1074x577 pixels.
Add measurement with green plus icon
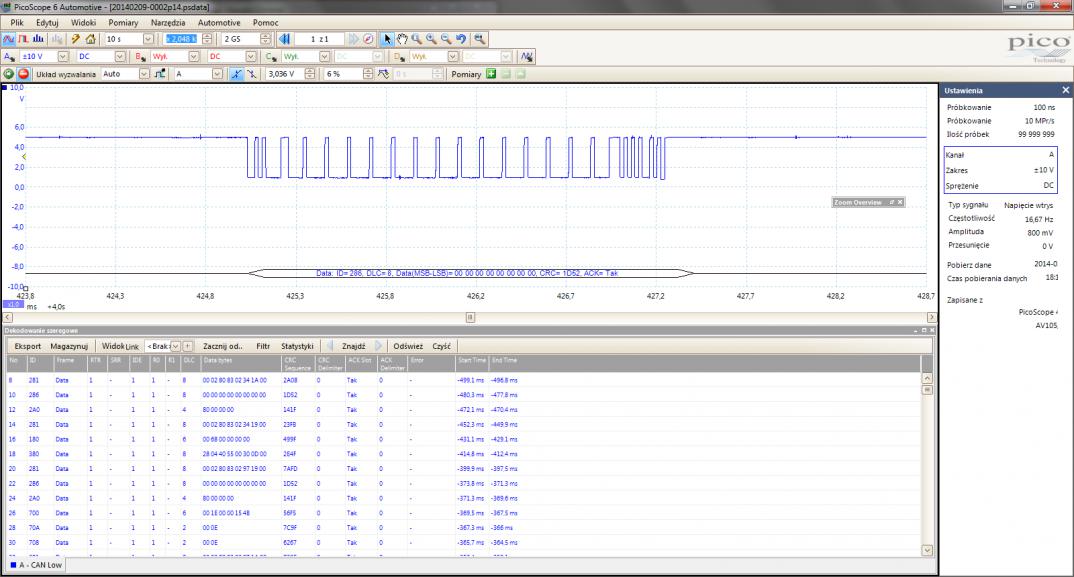point(491,74)
